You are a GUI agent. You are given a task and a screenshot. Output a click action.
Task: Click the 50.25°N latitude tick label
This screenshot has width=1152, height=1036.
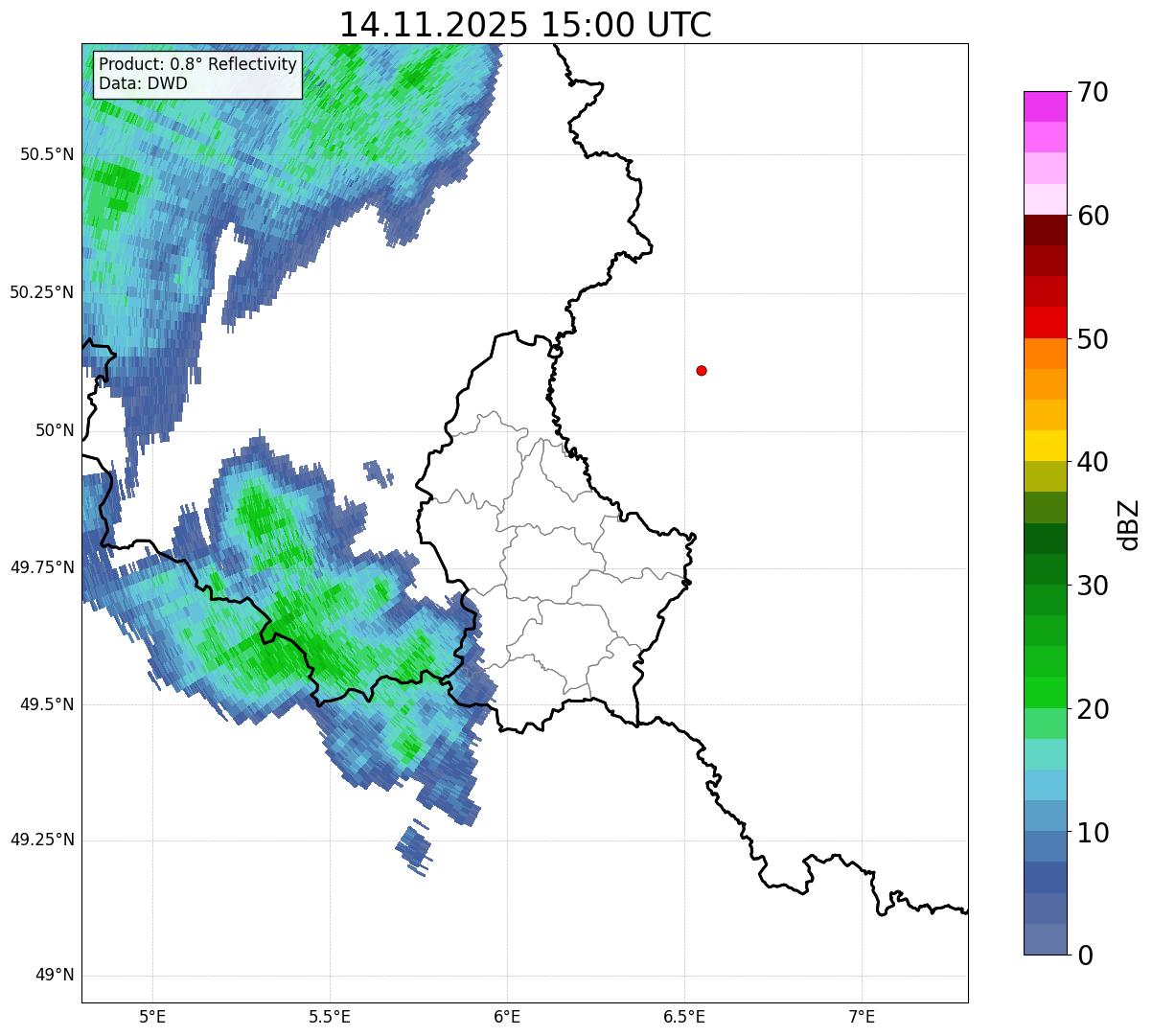click(x=42, y=292)
